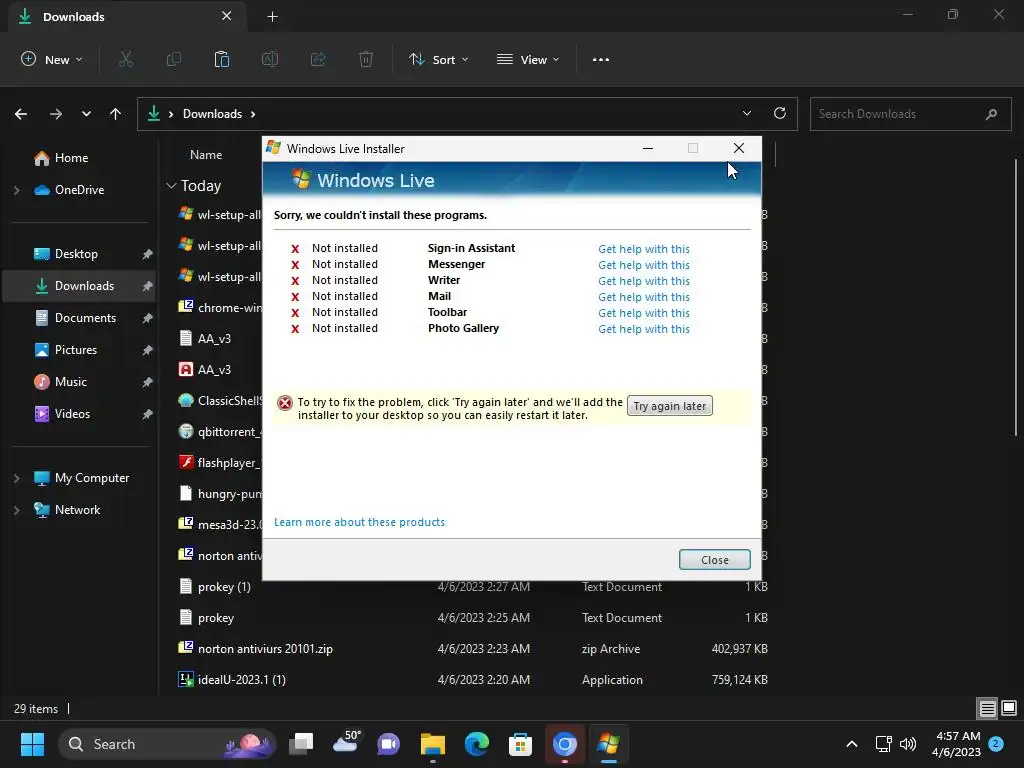The image size is (1024, 768).
Task: Open Learn more about these products link
Action: coord(360,522)
